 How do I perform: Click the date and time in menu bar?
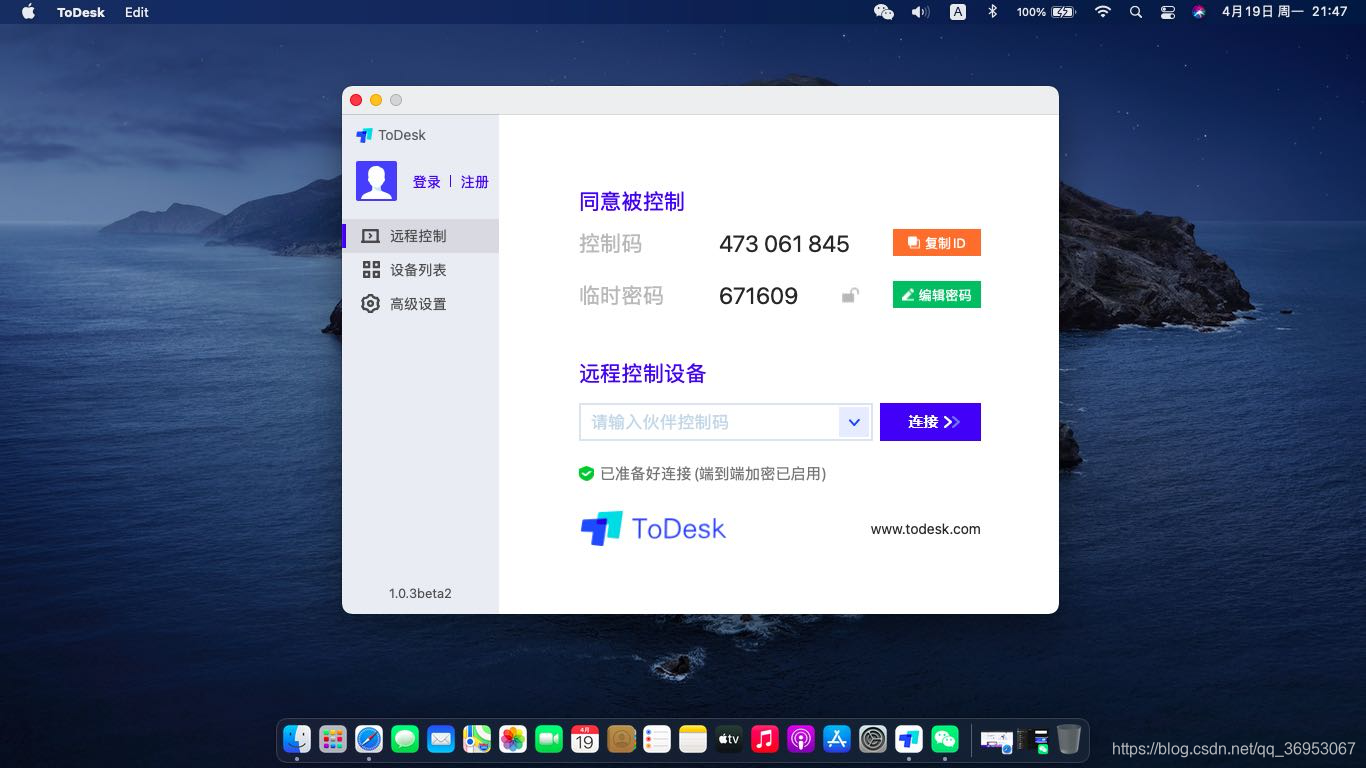pyautogui.click(x=1284, y=12)
